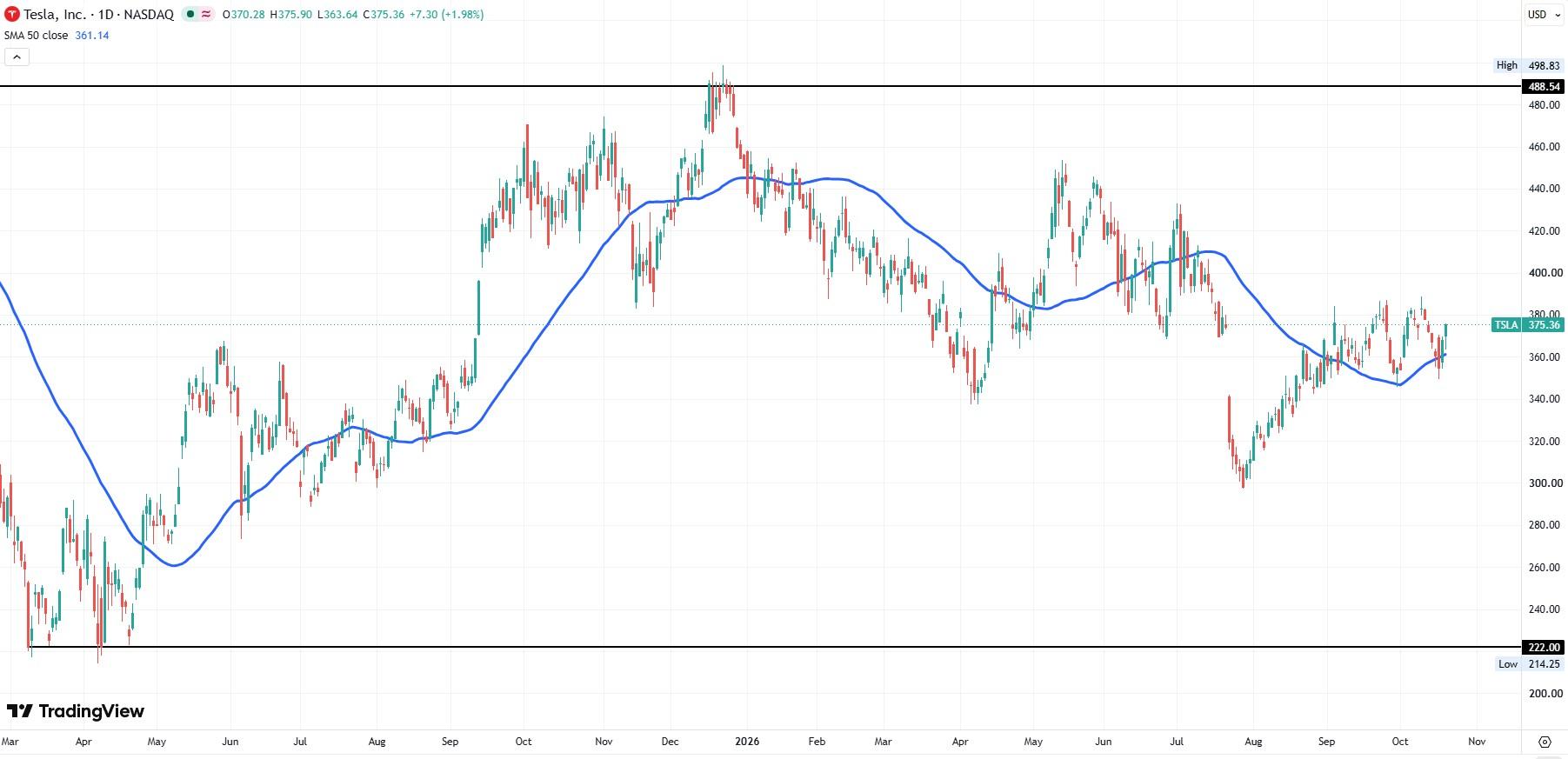Collapse the indicator legend with the chevron
The width and height of the screenshot is (1568, 759).
[x=17, y=57]
